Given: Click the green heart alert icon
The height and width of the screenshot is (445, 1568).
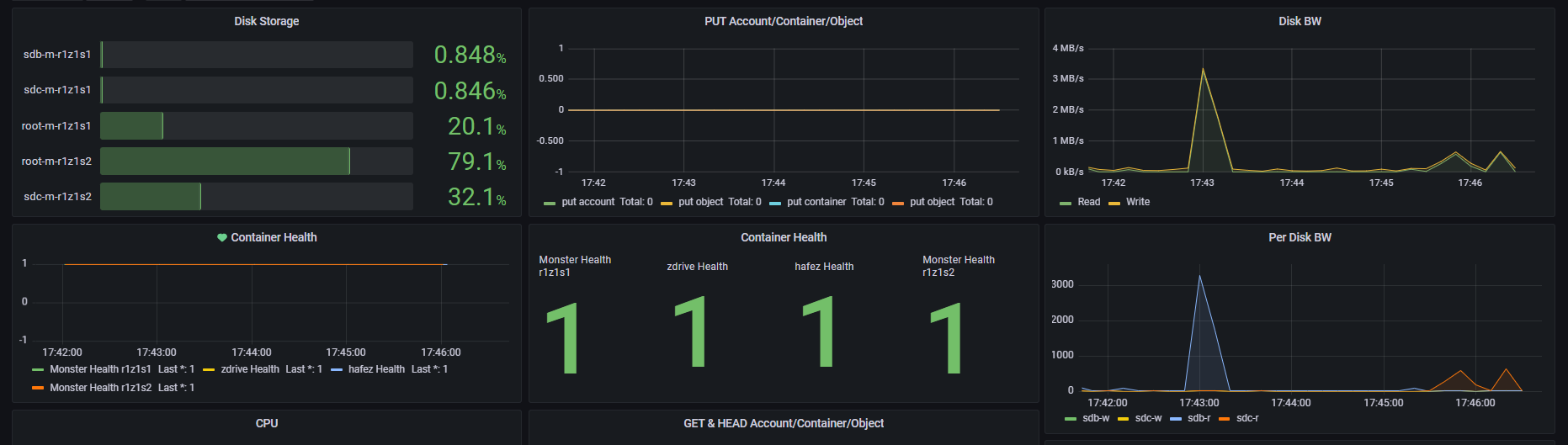Looking at the screenshot, I should coord(222,238).
